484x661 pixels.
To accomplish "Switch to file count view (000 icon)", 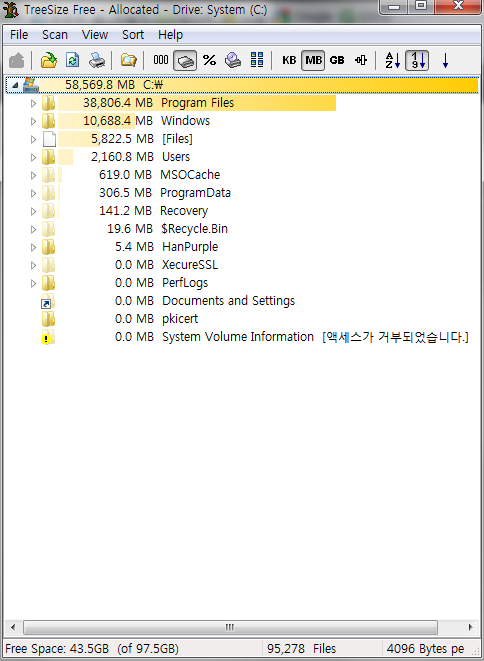I will coord(161,60).
